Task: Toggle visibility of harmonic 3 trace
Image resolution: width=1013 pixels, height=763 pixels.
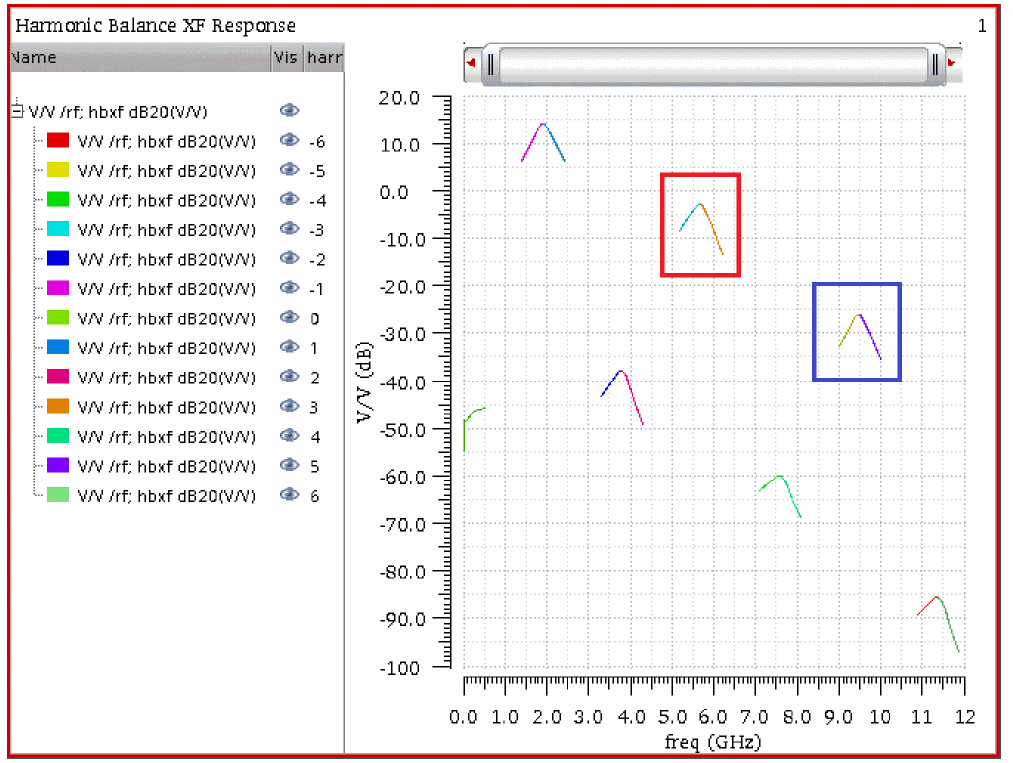Action: 289,406
